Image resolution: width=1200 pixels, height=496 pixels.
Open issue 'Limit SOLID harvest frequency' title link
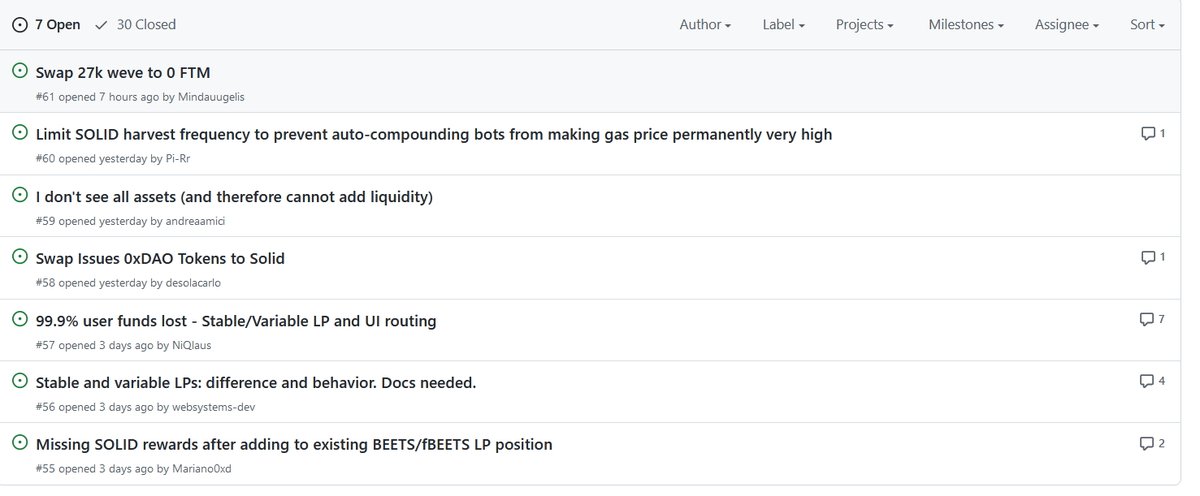tap(434, 134)
